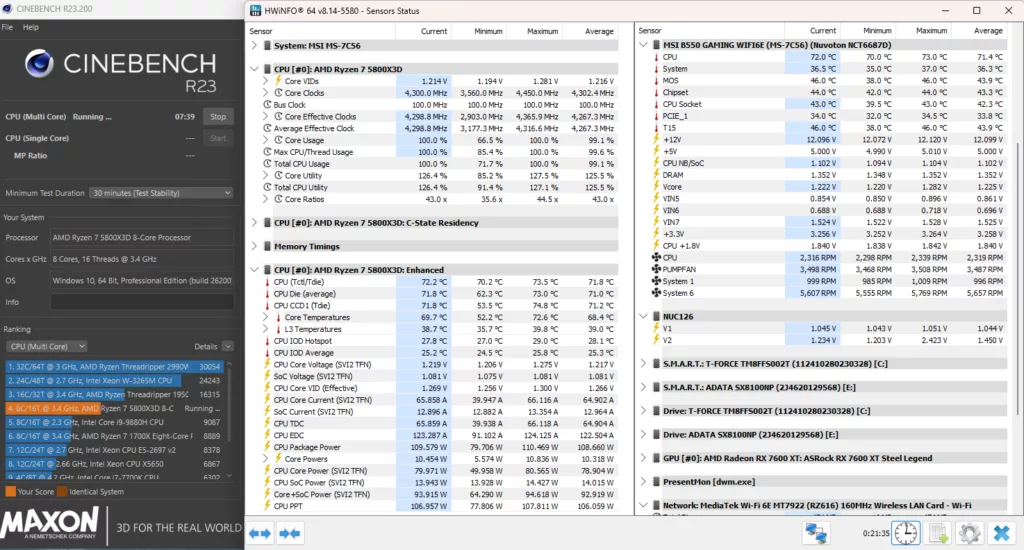Screen dimensions: 1024x550
Task: Collapse the MSI B550 GAMING WIFI6E group
Action: 643,45
